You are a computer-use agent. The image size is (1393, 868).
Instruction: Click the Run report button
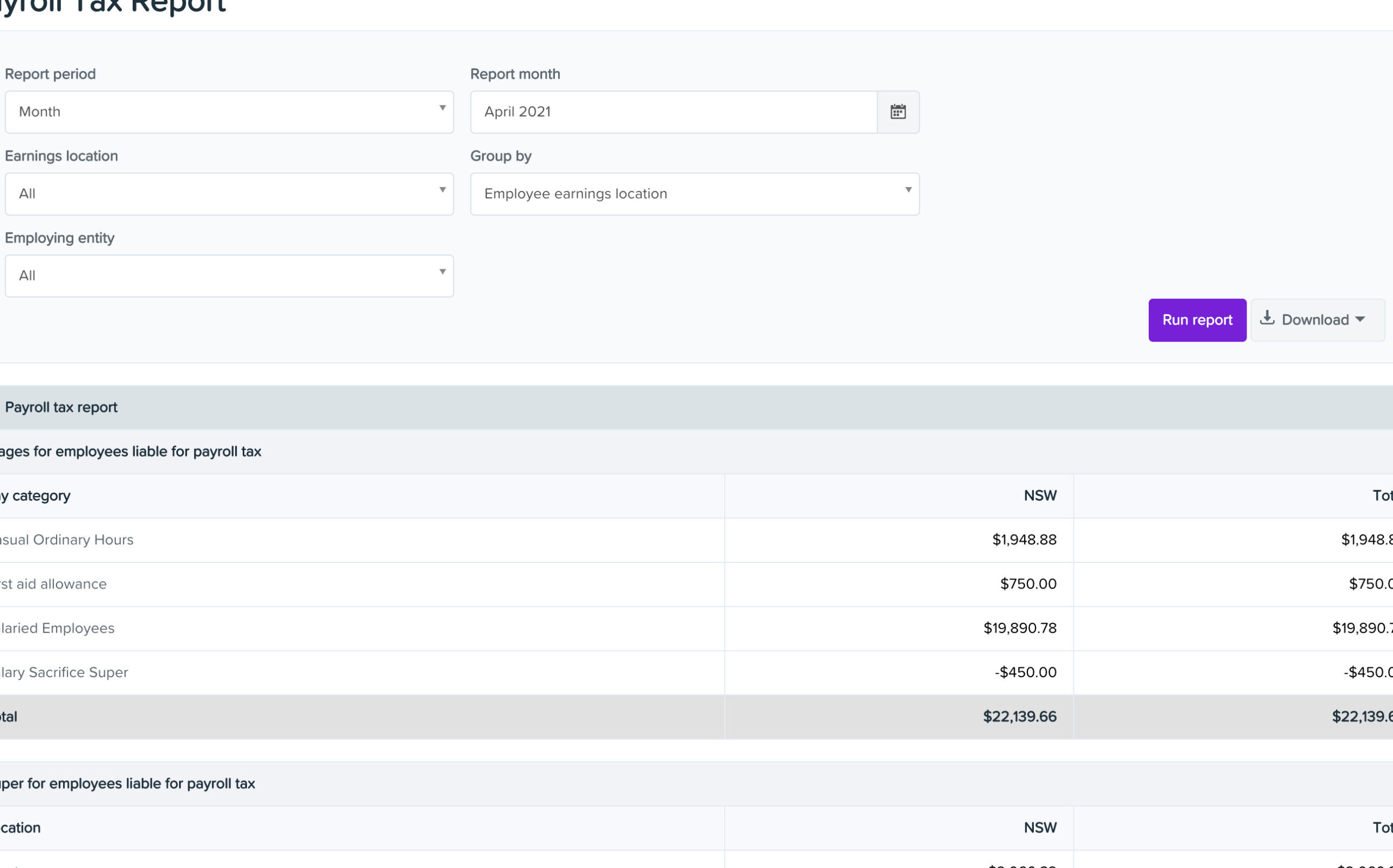(1197, 320)
